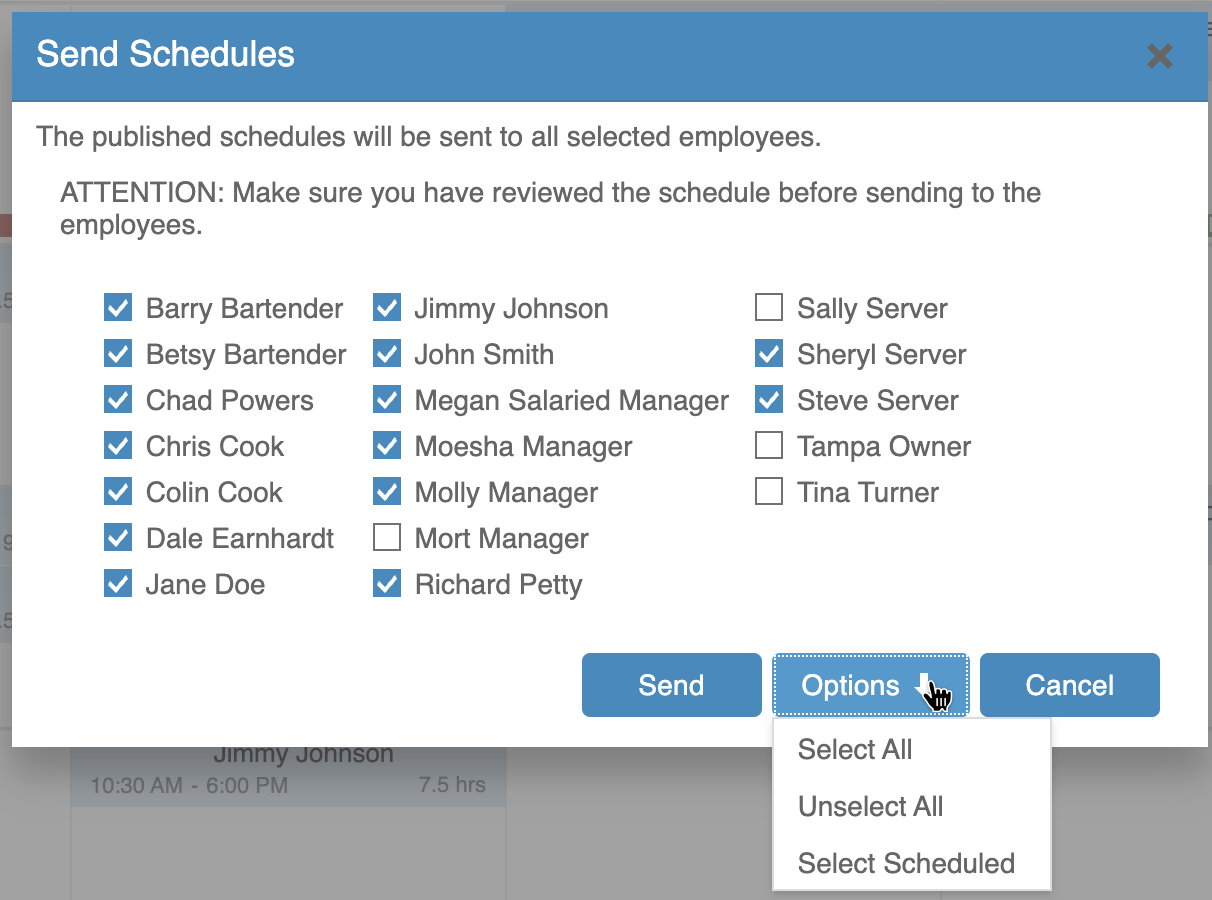Check the Sally Server checkbox
This screenshot has width=1212, height=900.
(768, 308)
